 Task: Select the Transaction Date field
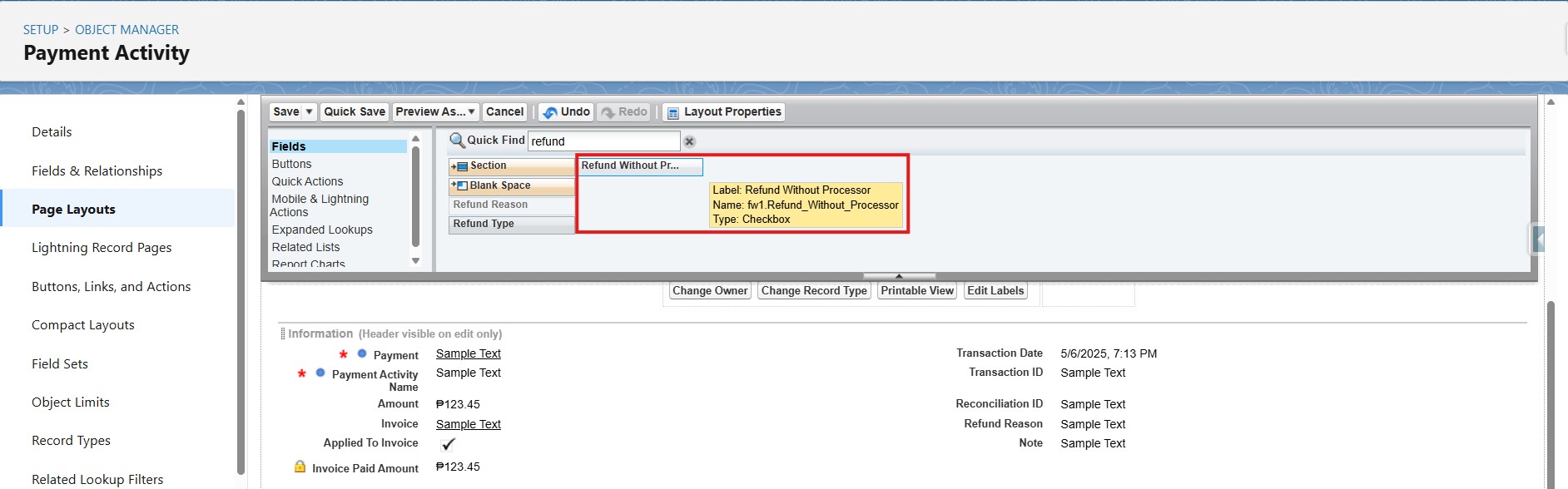tap(999, 353)
